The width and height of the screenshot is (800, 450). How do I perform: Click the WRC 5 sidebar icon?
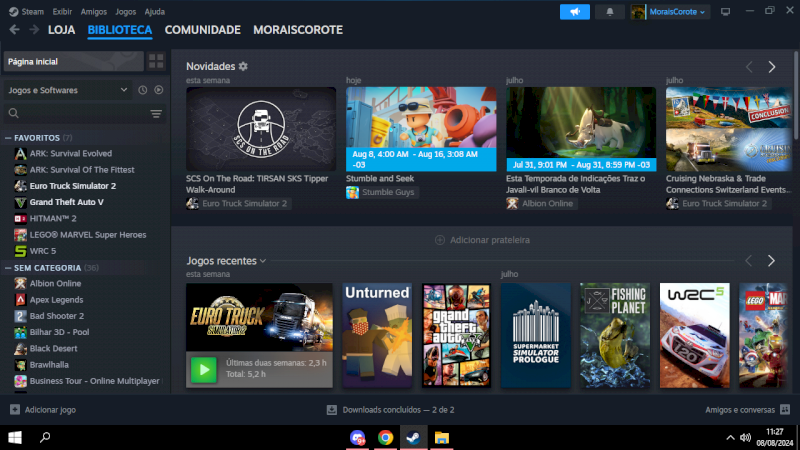[20, 251]
